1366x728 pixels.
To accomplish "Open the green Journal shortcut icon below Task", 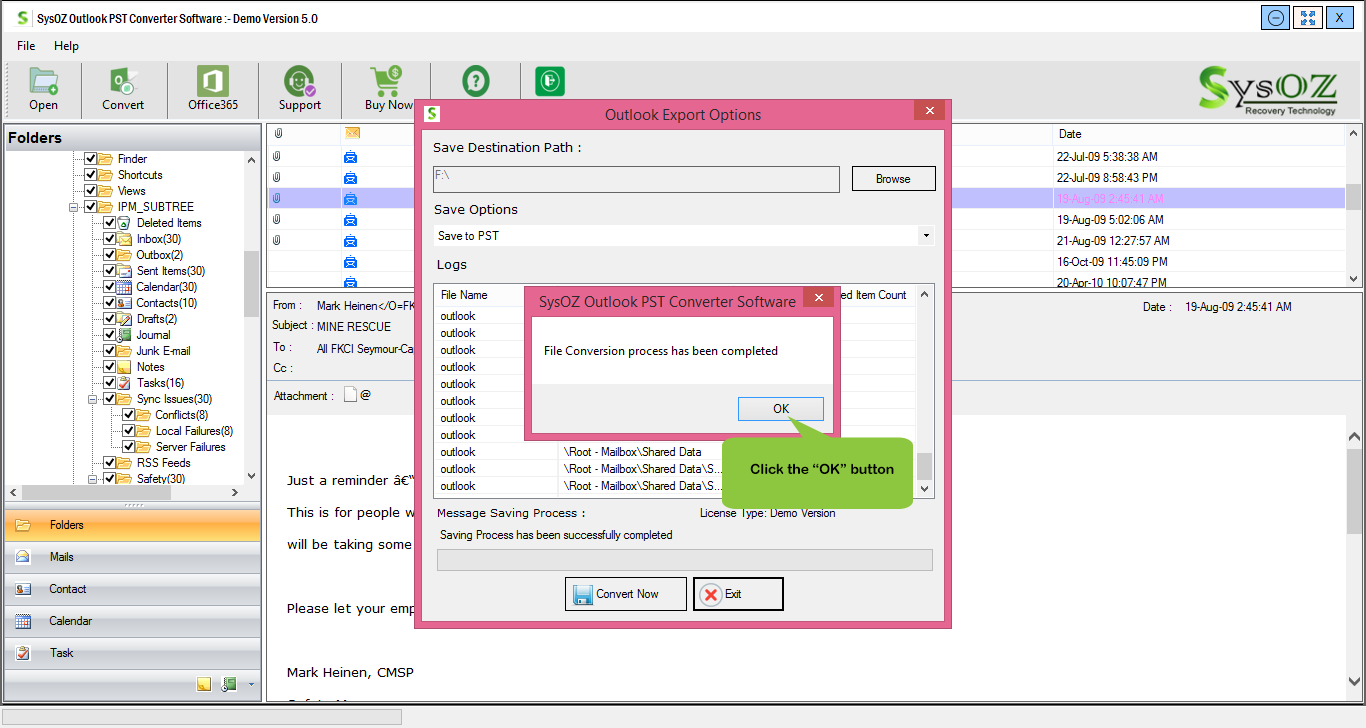I will 229,684.
